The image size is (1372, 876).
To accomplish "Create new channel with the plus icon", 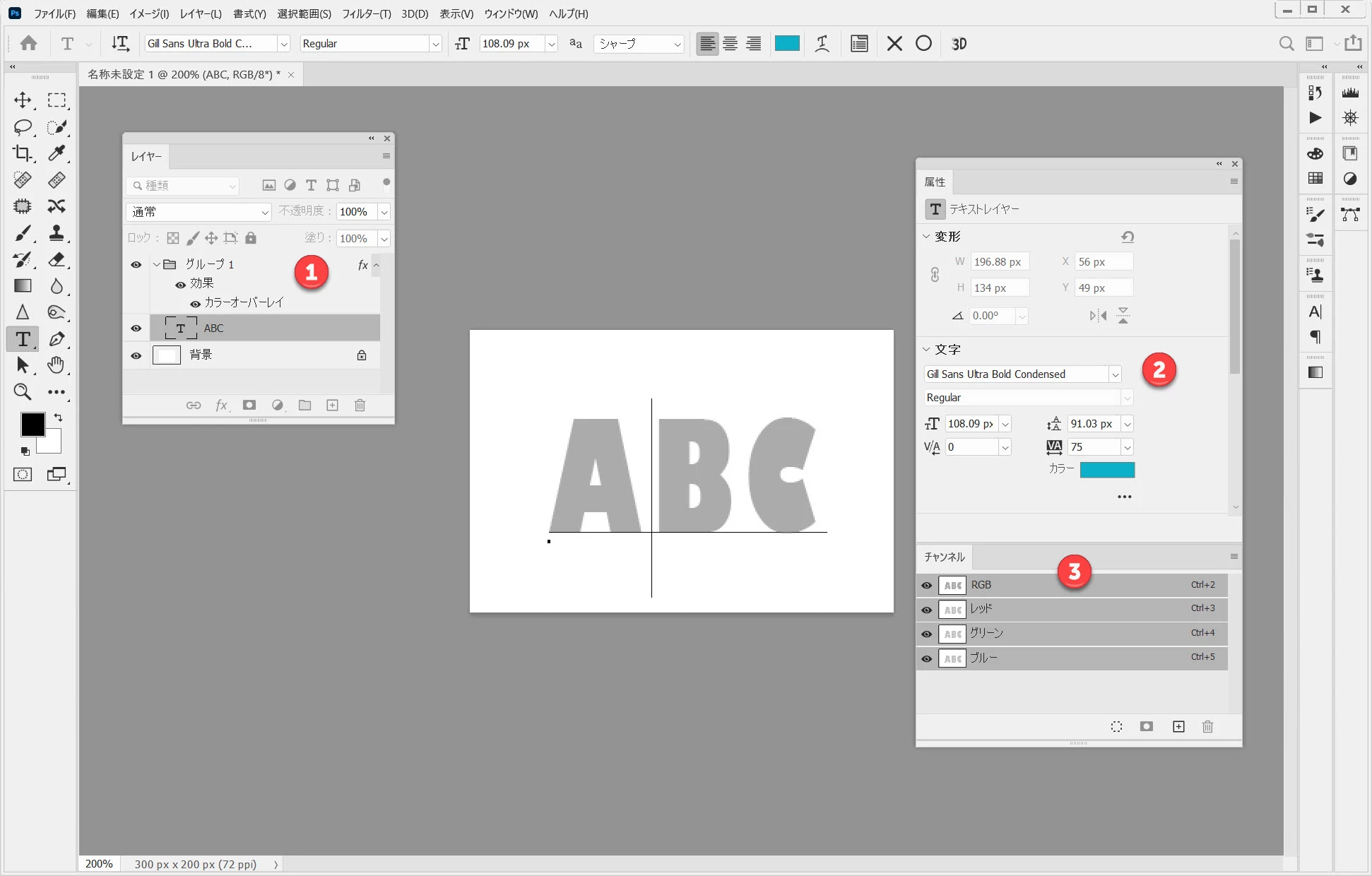I will (1178, 726).
